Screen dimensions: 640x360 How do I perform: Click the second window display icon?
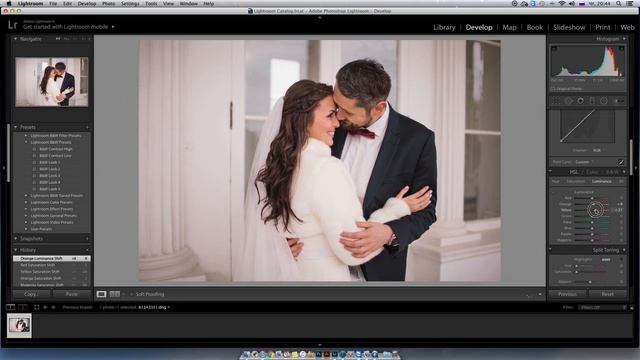pos(23,307)
